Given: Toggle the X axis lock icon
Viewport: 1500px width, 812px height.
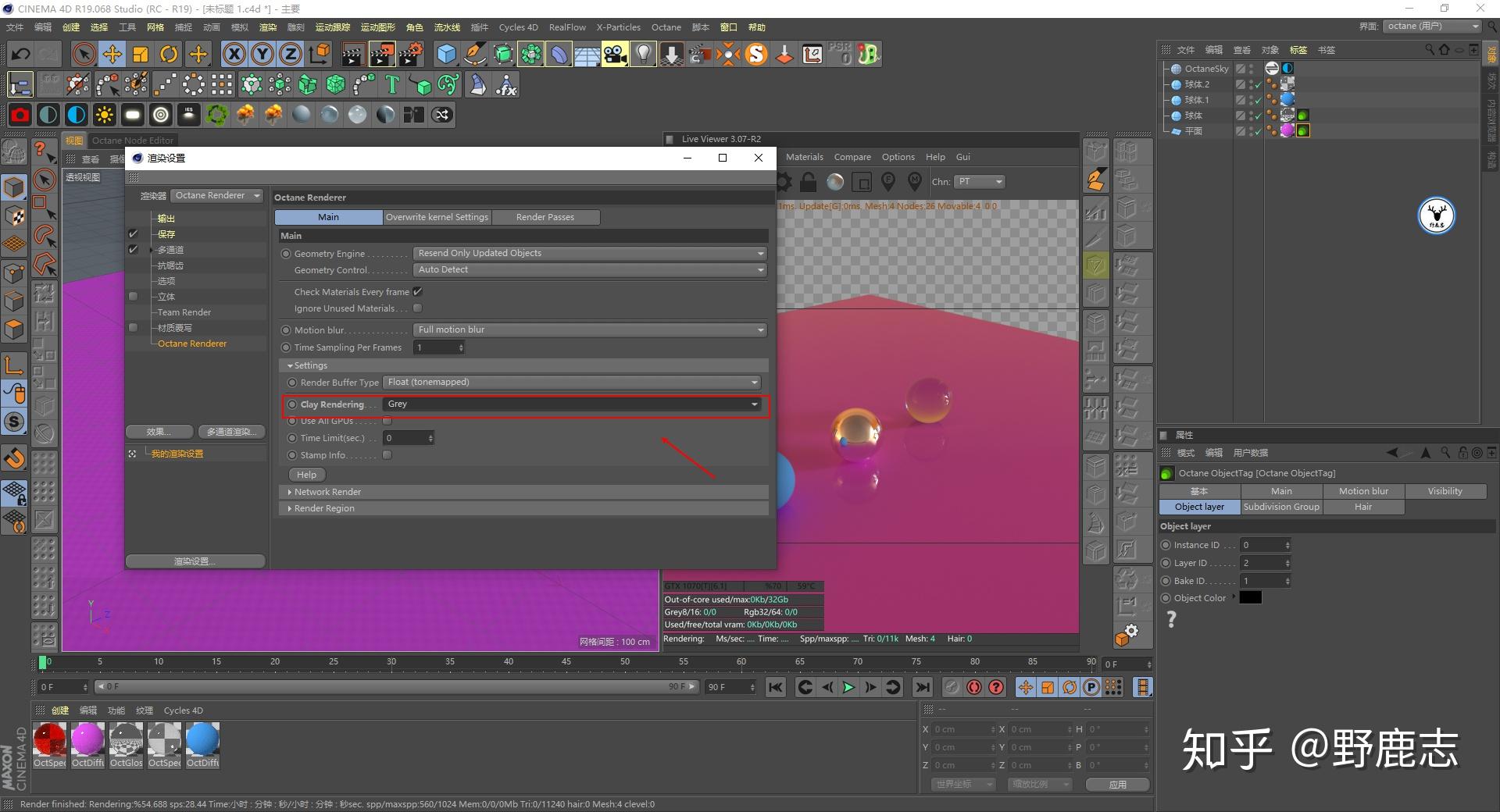Looking at the screenshot, I should [x=234, y=54].
